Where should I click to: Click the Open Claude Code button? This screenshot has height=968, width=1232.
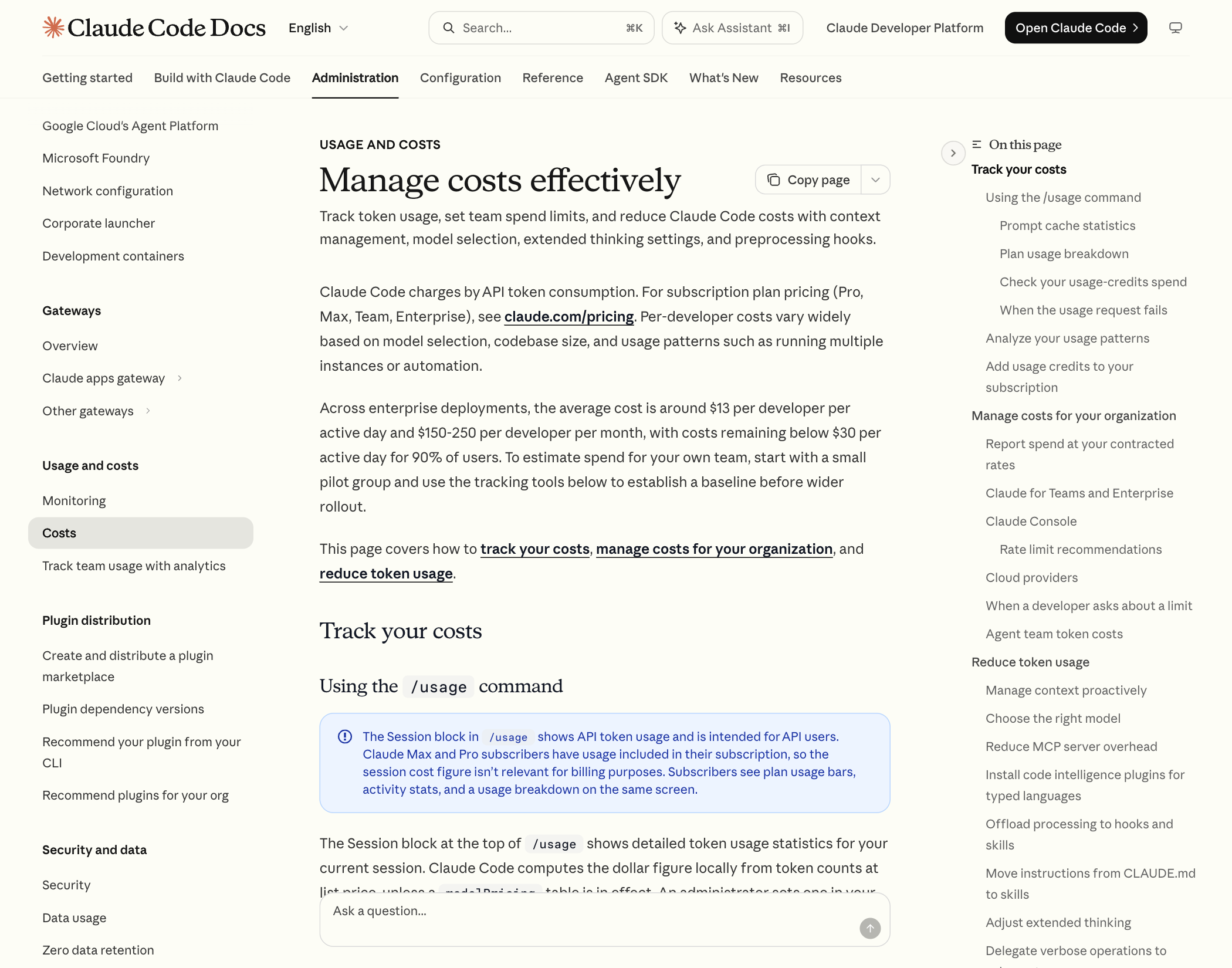(x=1075, y=28)
